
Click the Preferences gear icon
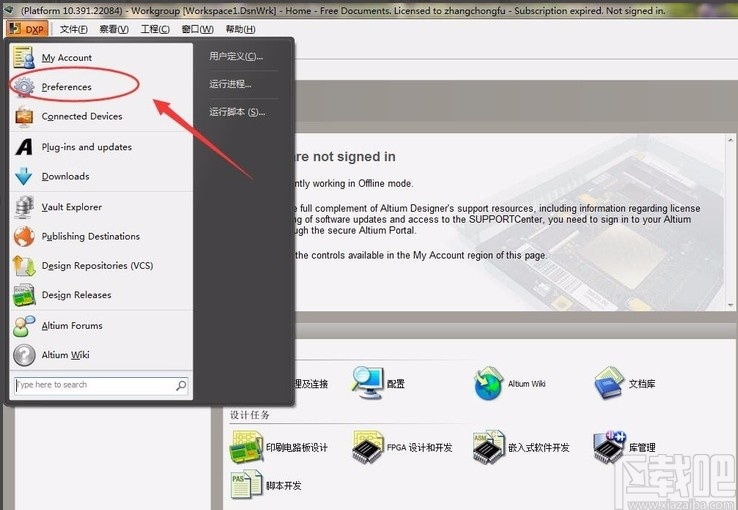pyautogui.click(x=24, y=87)
